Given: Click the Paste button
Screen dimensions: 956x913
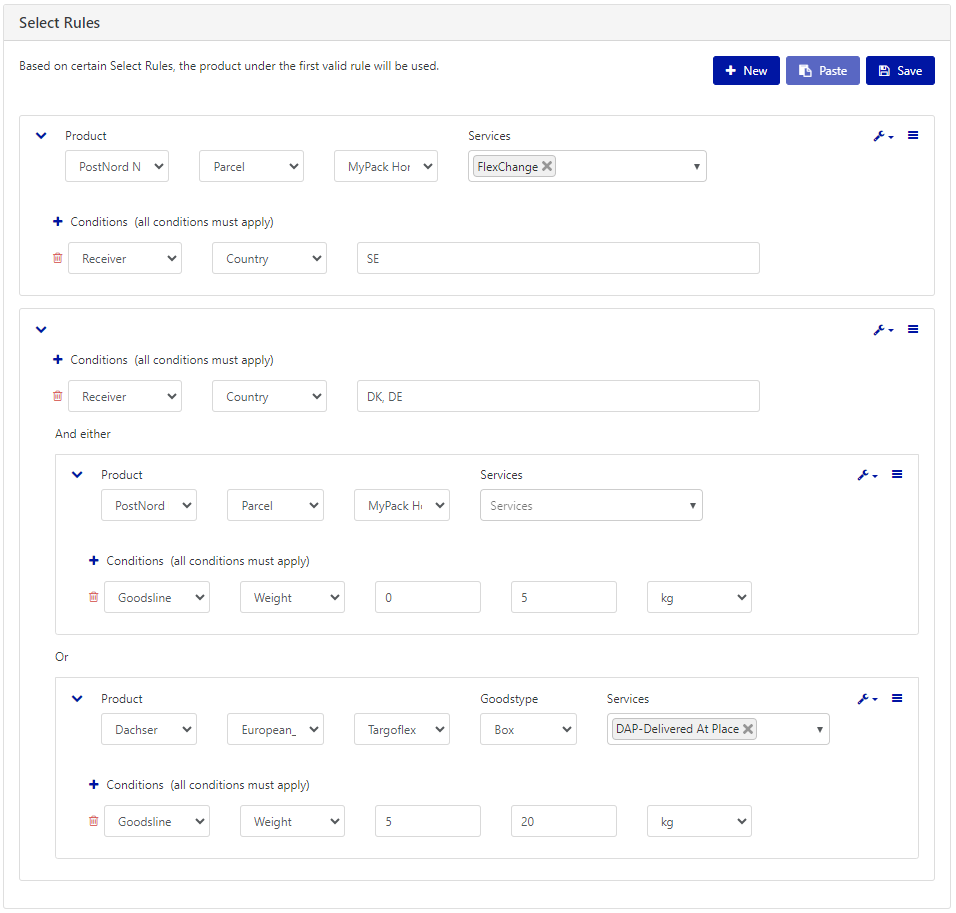Looking at the screenshot, I should 822,71.
